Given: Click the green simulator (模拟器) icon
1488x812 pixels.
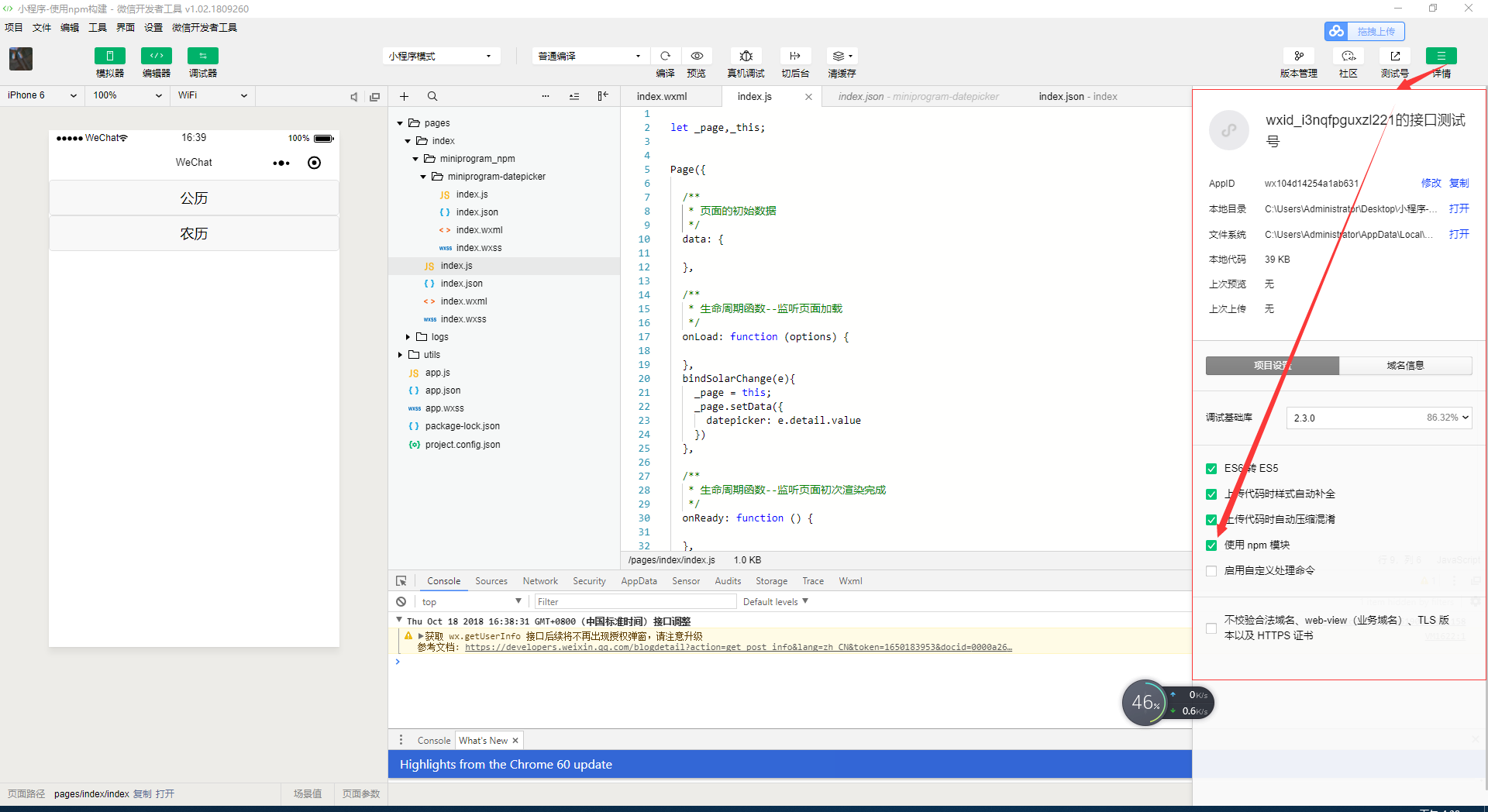Looking at the screenshot, I should tap(109, 56).
